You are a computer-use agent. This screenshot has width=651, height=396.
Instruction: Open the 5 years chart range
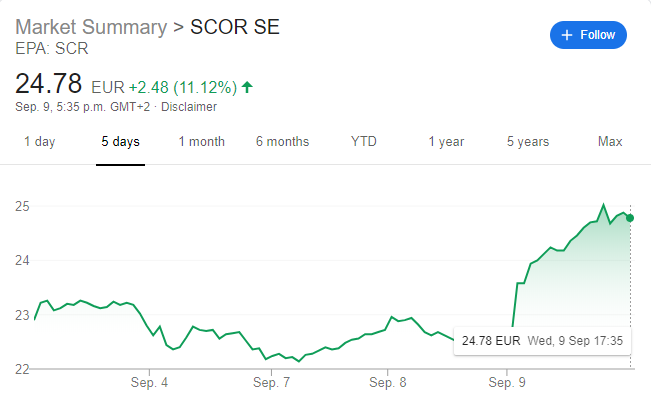pos(528,142)
